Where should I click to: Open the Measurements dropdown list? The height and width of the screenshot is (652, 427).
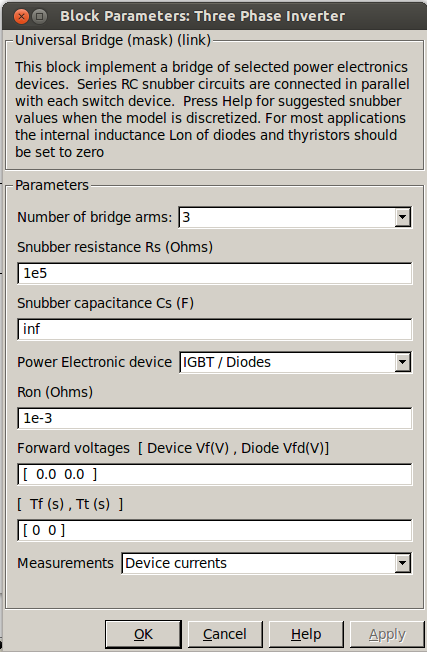point(267,563)
